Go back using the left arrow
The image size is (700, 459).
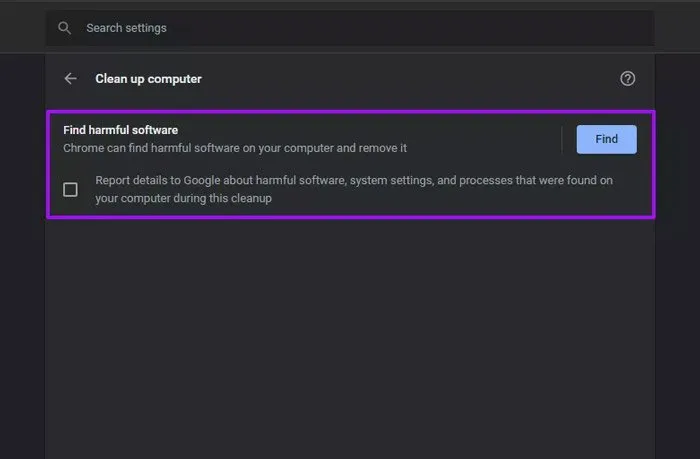(70, 78)
